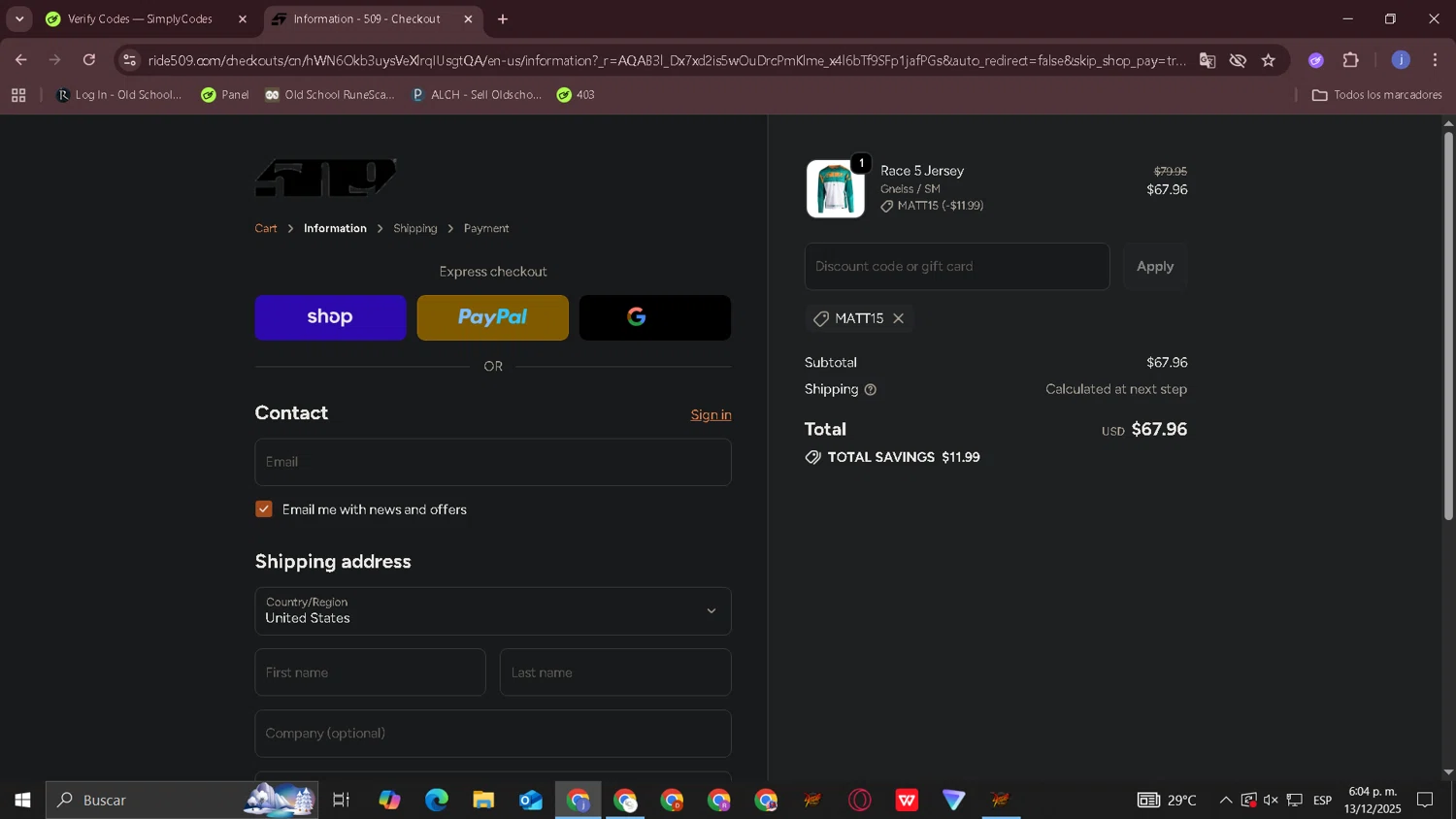Go back to Cart breadcrumb

click(266, 228)
